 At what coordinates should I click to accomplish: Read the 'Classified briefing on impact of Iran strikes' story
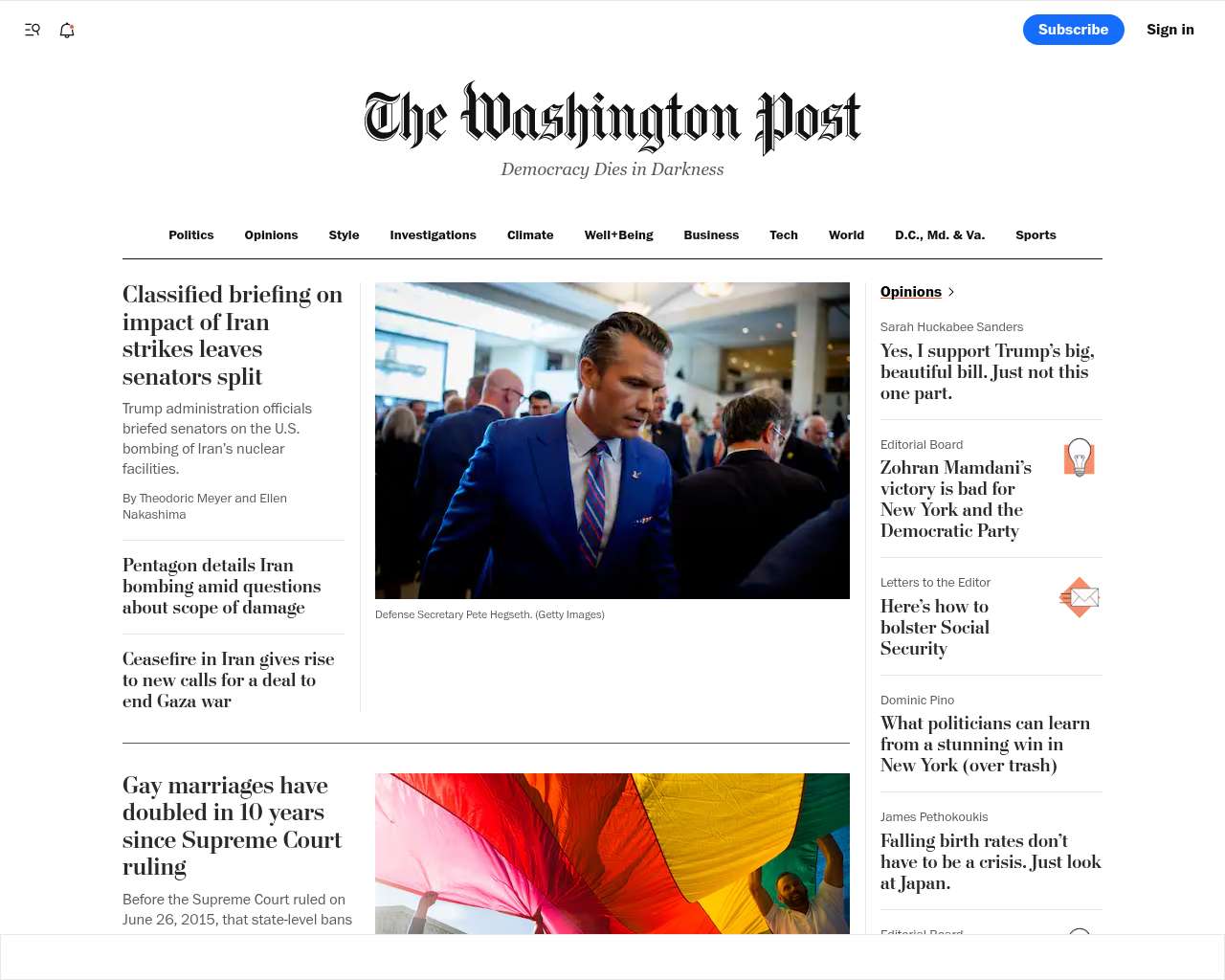tap(233, 335)
